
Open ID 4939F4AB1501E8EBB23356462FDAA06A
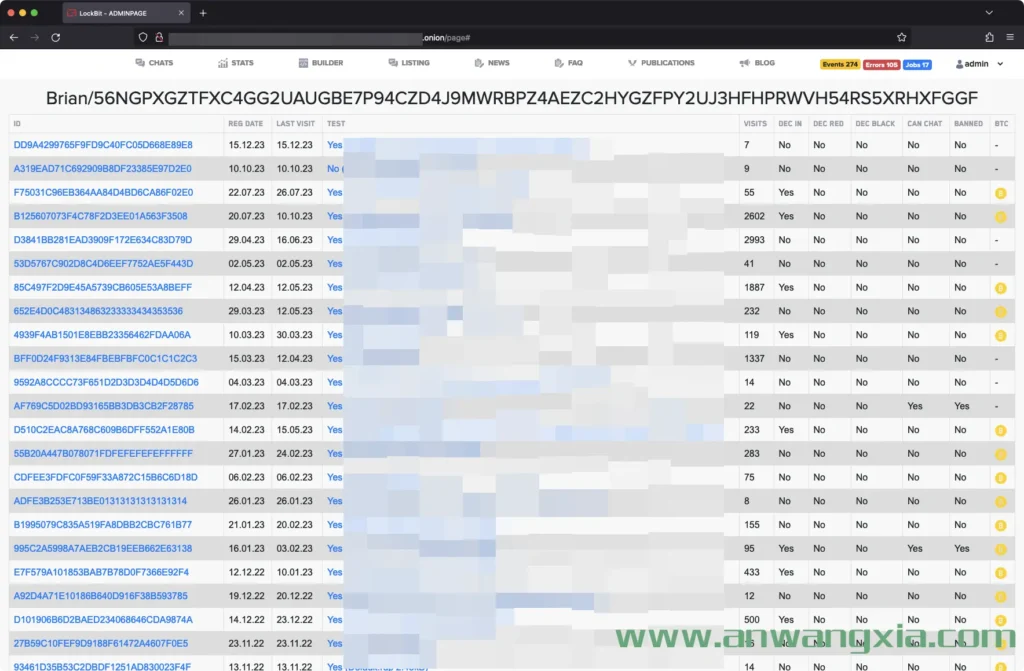pyautogui.click(x=102, y=335)
